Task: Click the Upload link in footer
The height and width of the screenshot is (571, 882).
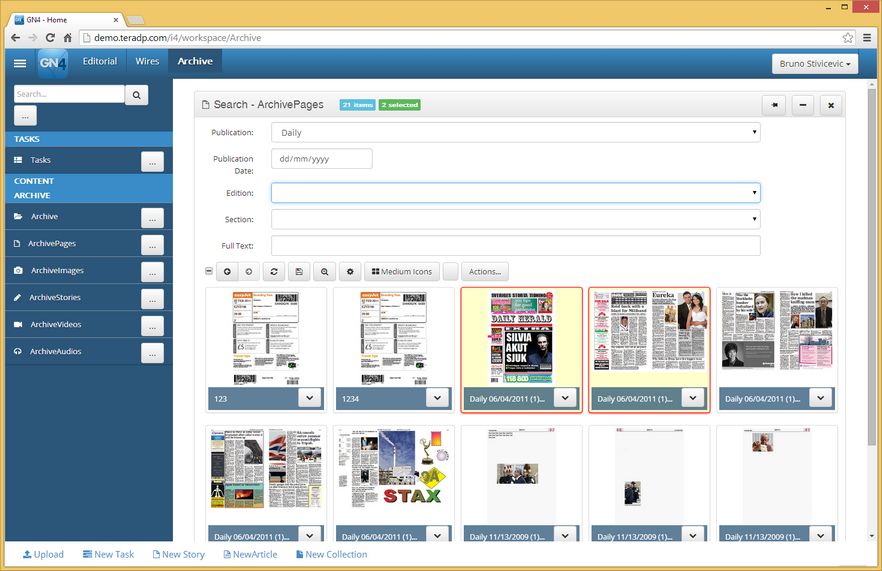Action: (x=43, y=554)
